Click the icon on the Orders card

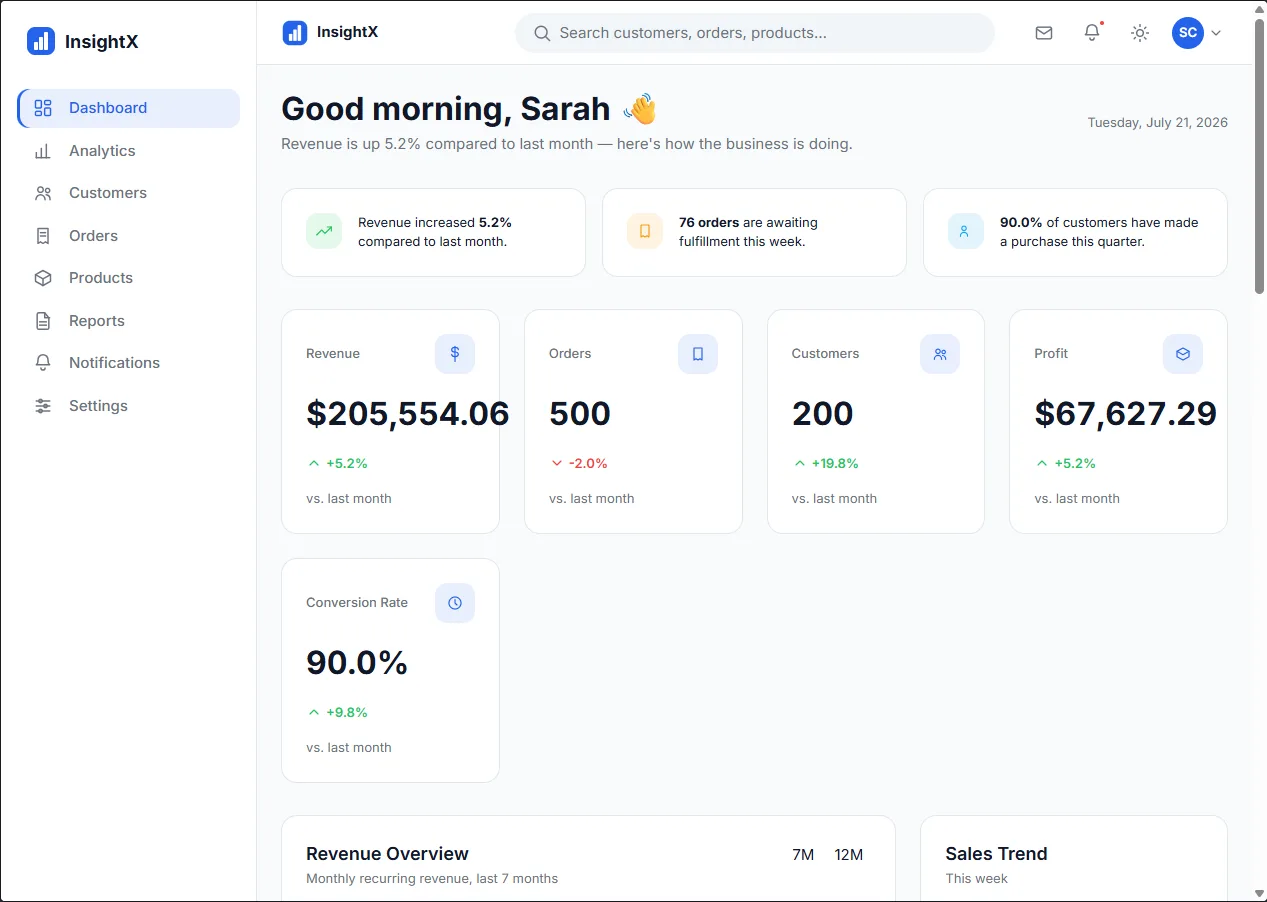coord(698,354)
